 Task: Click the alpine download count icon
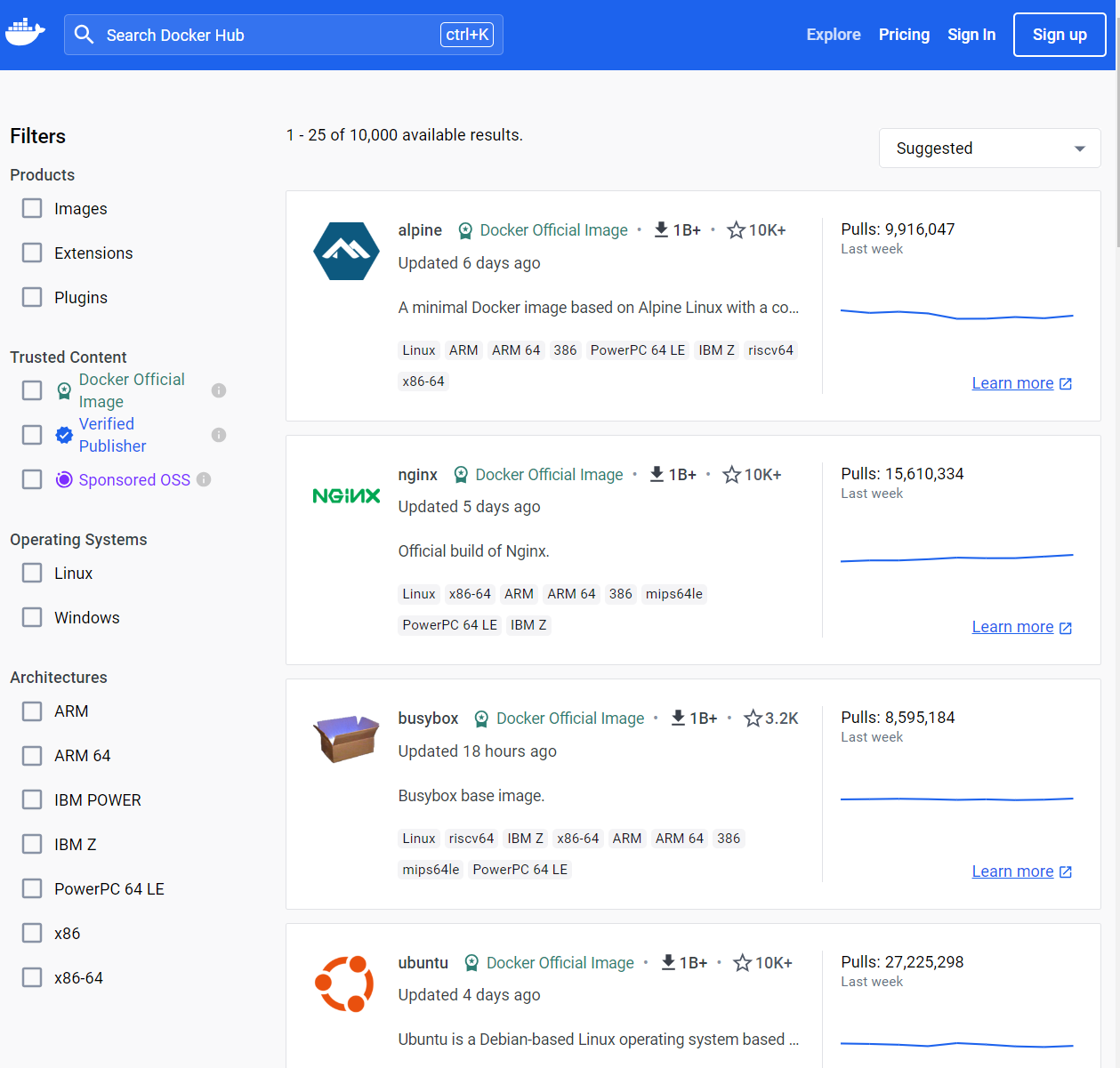[x=661, y=229]
